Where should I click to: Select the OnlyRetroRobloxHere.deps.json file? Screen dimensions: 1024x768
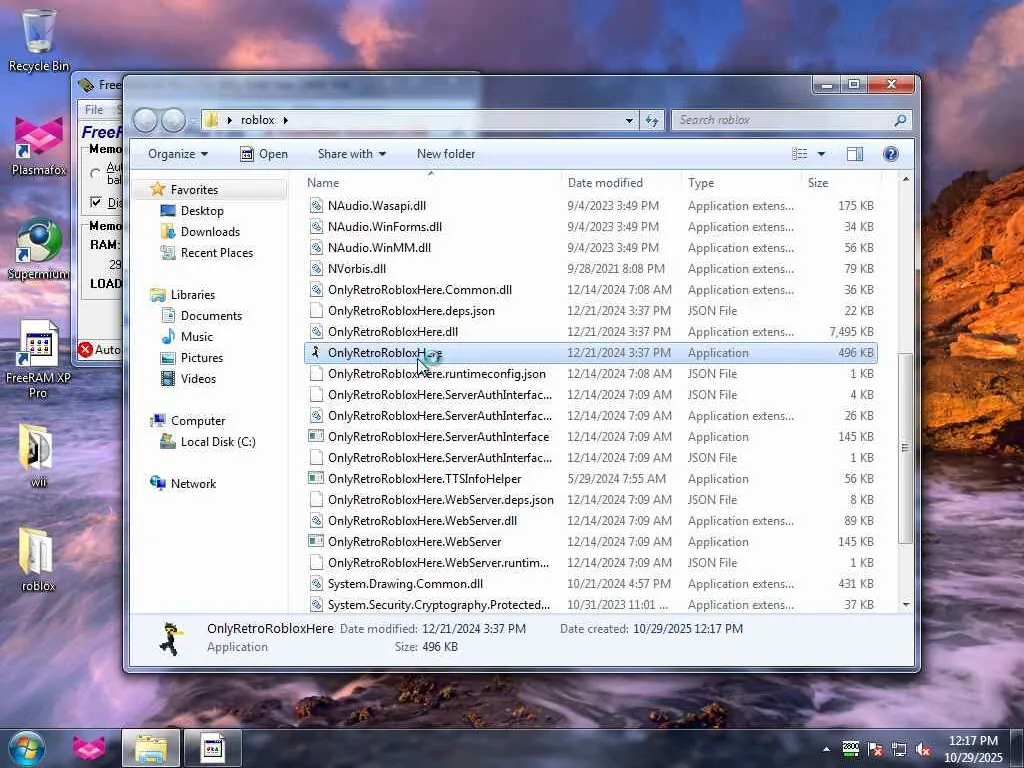[x=590, y=311]
